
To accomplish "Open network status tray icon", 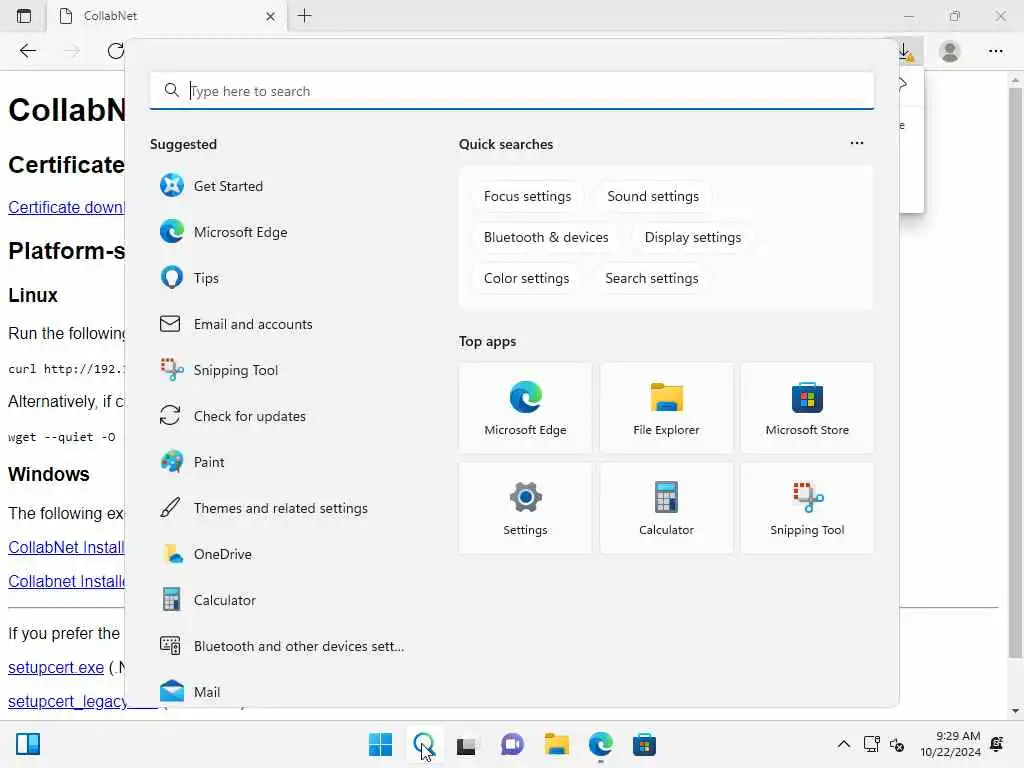I will pyautogui.click(x=872, y=744).
